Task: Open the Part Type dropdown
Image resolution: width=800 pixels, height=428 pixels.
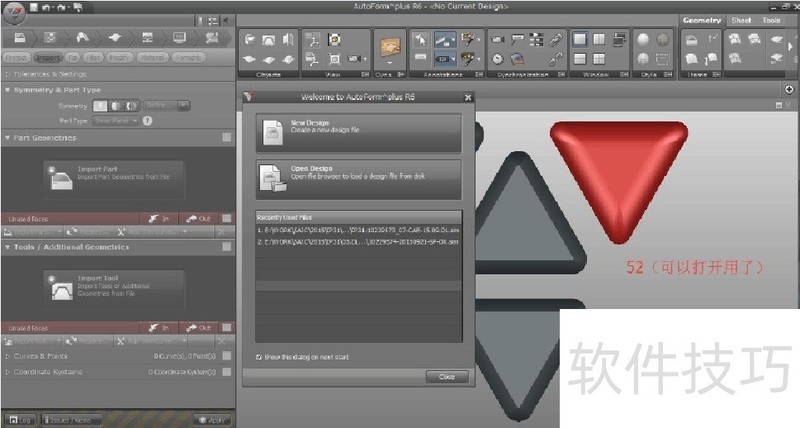Action: [116, 121]
